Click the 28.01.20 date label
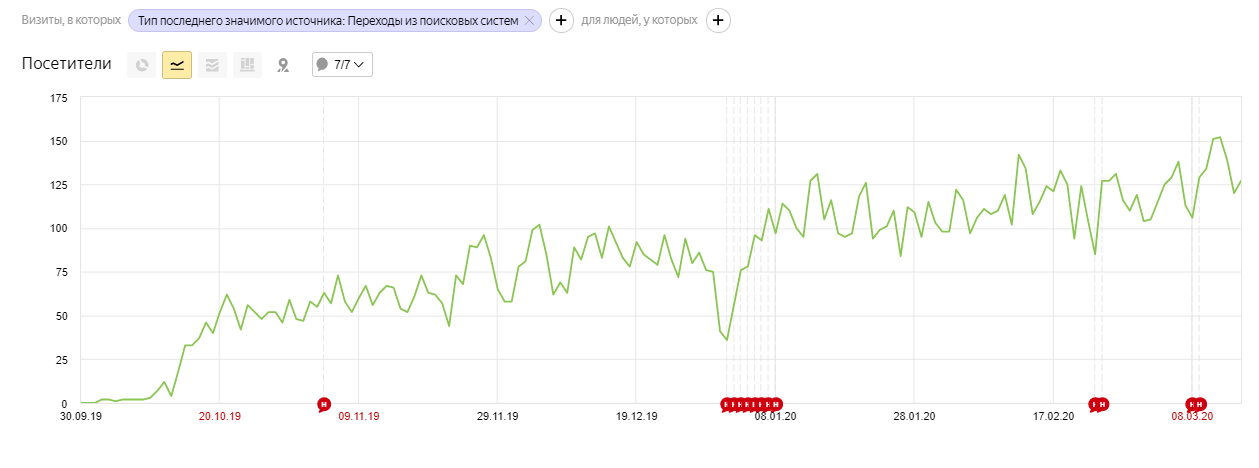Screen dimensions: 1259x468 (914, 417)
